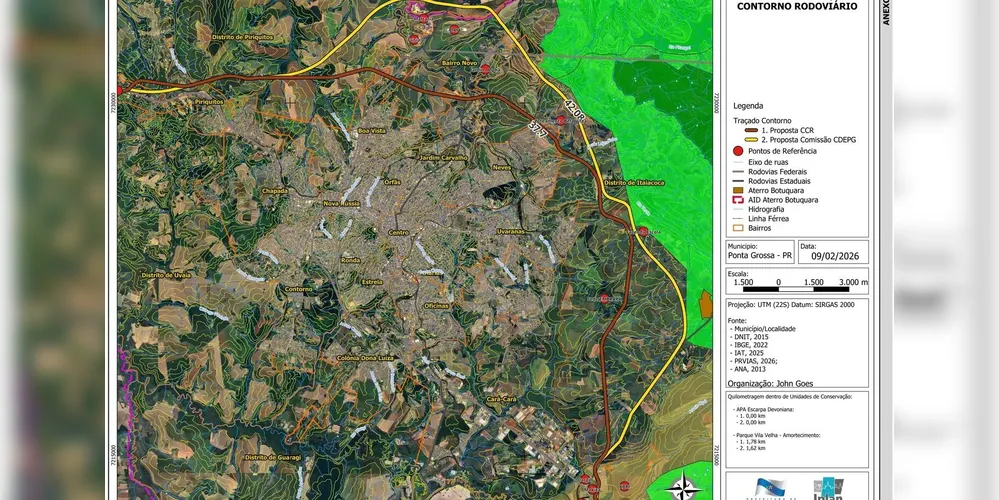The width and height of the screenshot is (999, 500).
Task: Click the Distrito de Piriquitos map label
Action: [x=242, y=38]
